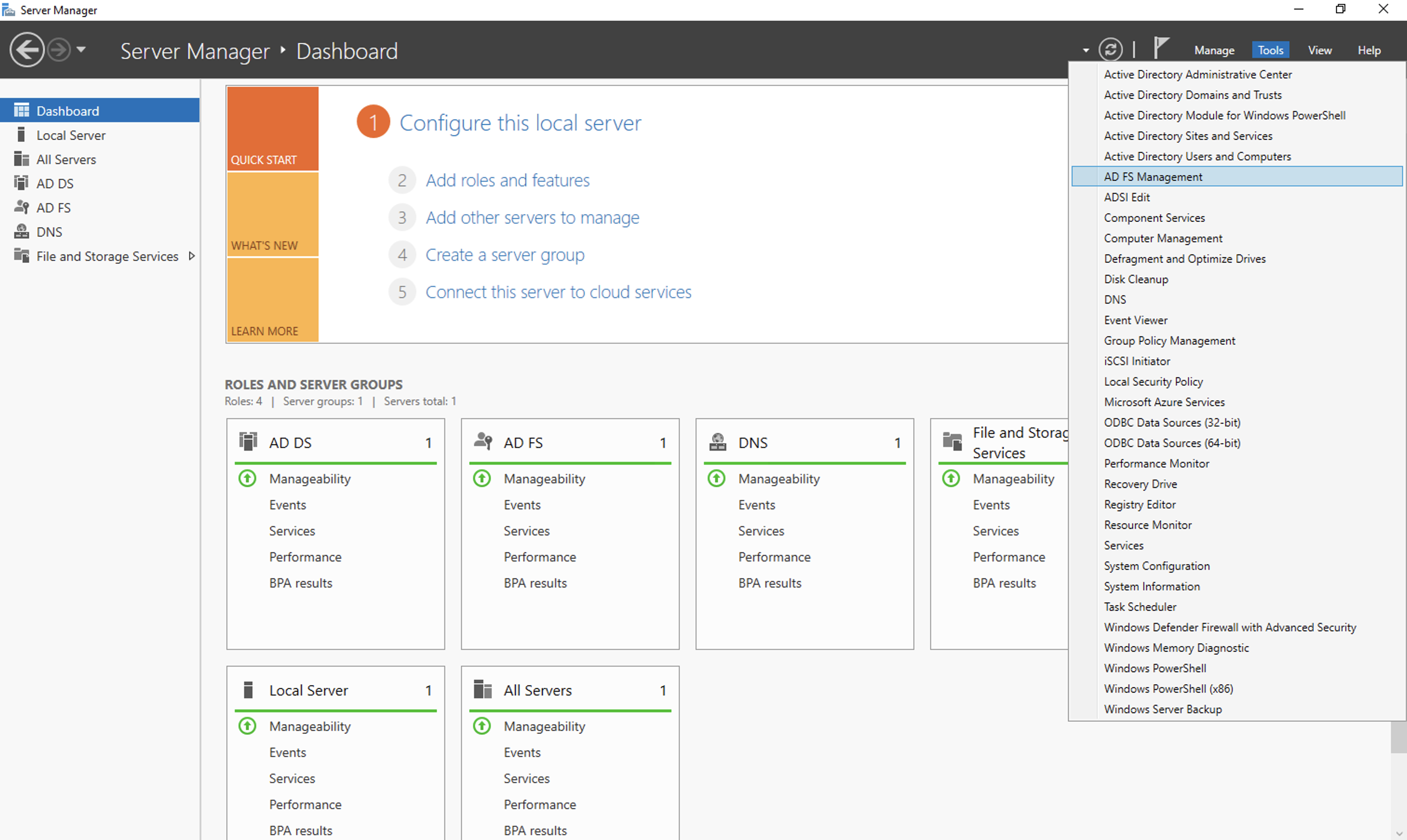1407x840 pixels.
Task: Select the All Servers sidebar icon
Action: click(21, 159)
